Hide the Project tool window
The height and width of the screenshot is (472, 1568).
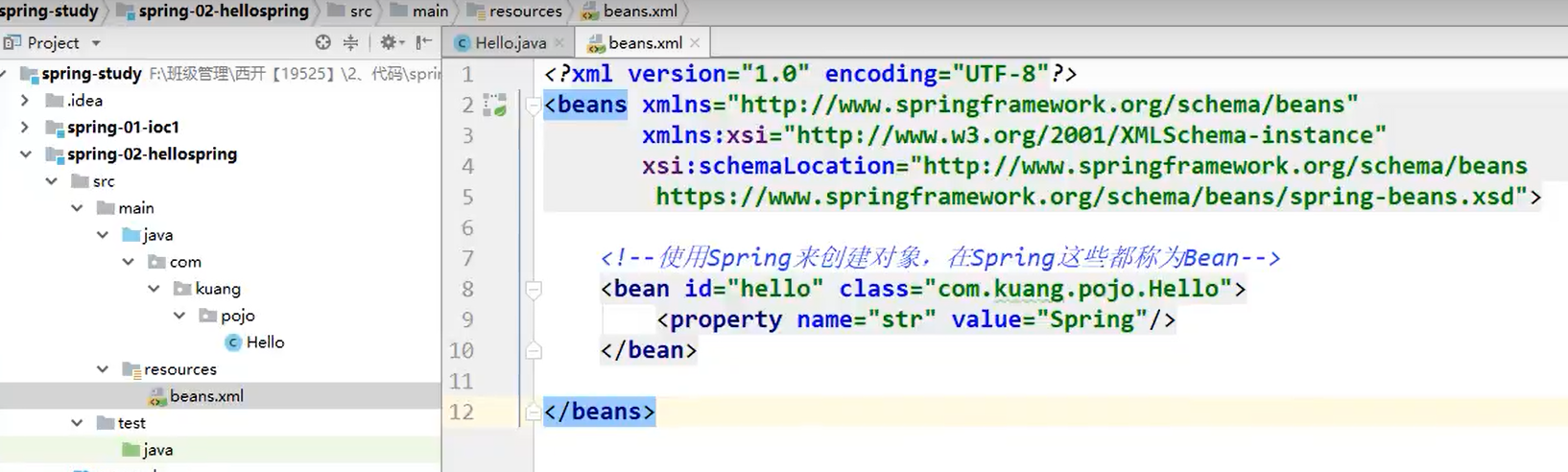(423, 42)
